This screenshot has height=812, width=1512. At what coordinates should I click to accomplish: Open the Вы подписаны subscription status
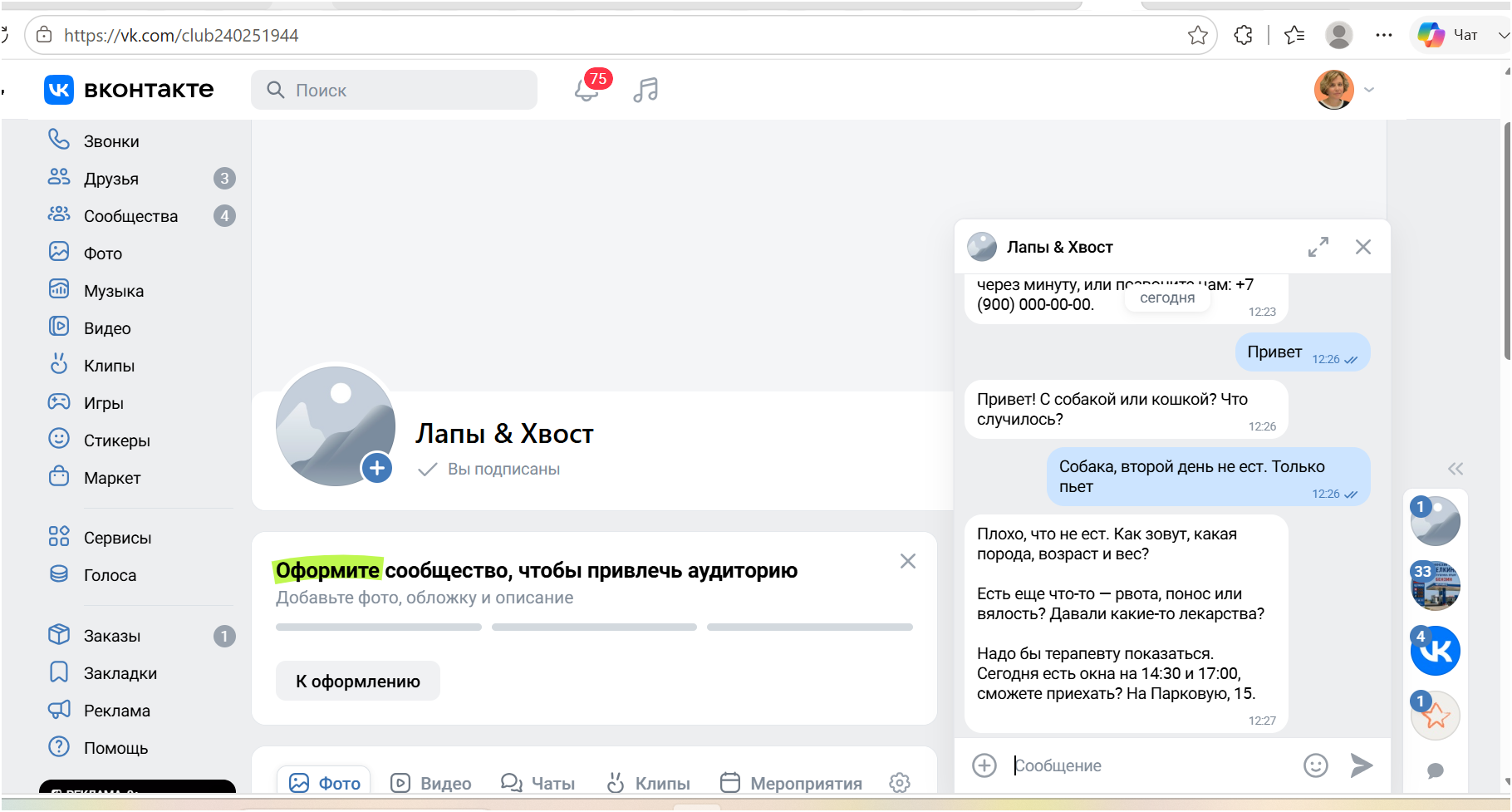(489, 469)
